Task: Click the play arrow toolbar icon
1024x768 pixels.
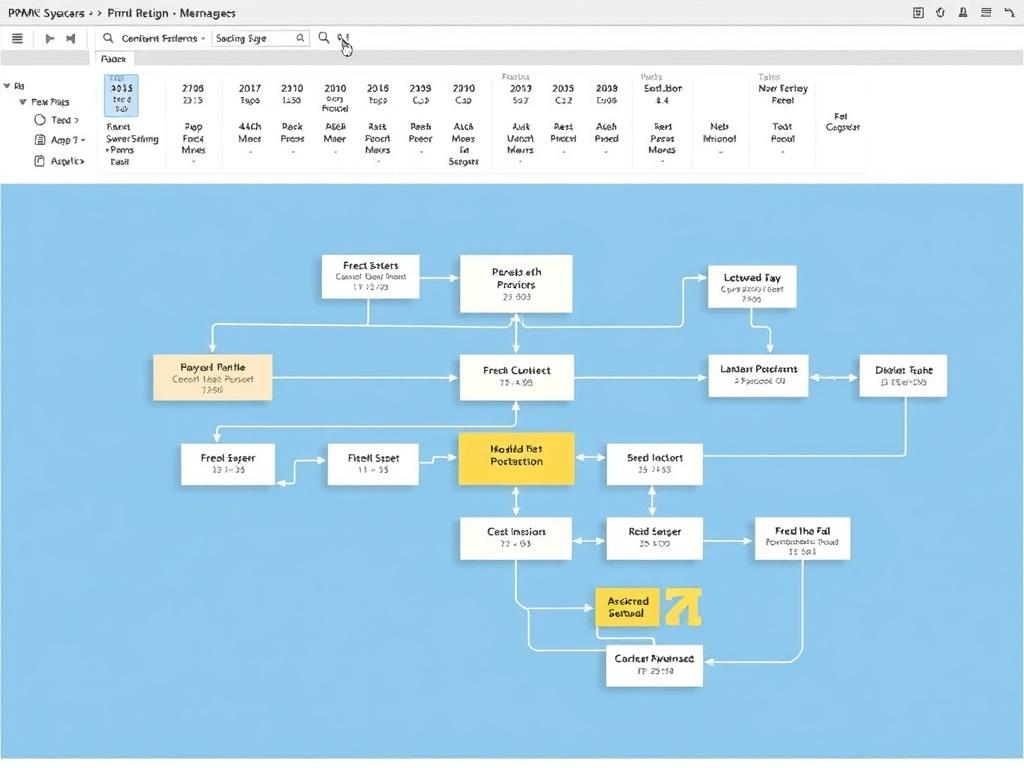Action: [50, 39]
